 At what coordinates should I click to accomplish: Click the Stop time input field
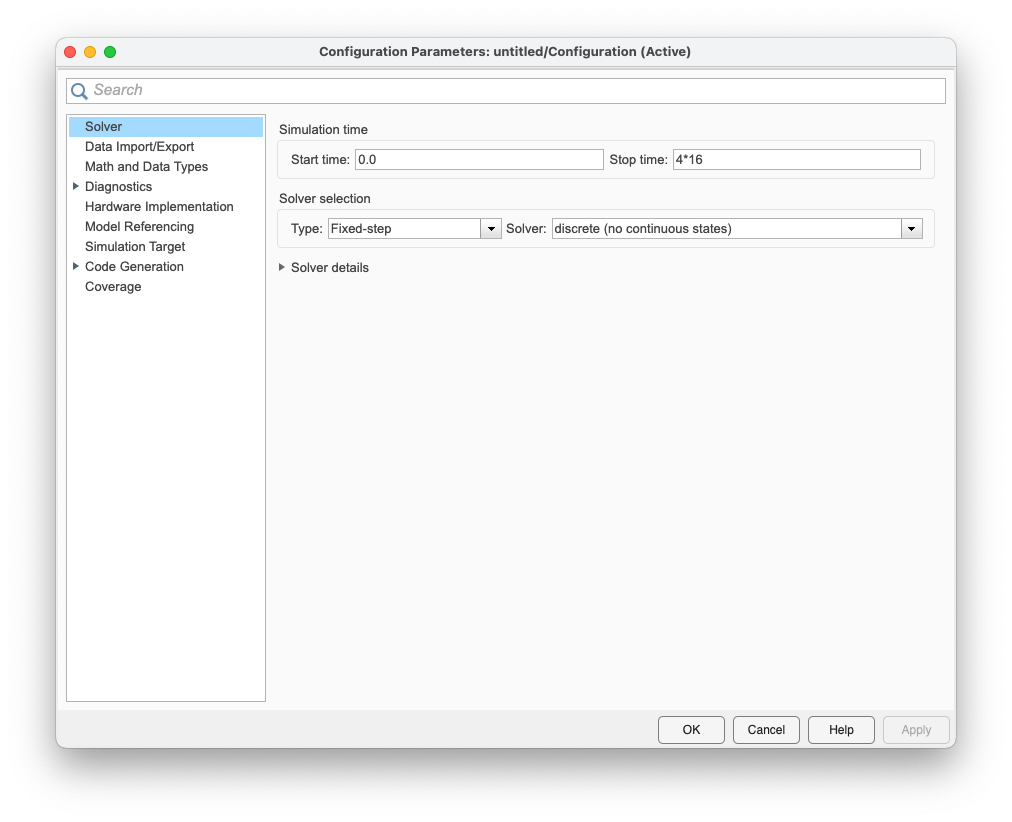tap(796, 159)
